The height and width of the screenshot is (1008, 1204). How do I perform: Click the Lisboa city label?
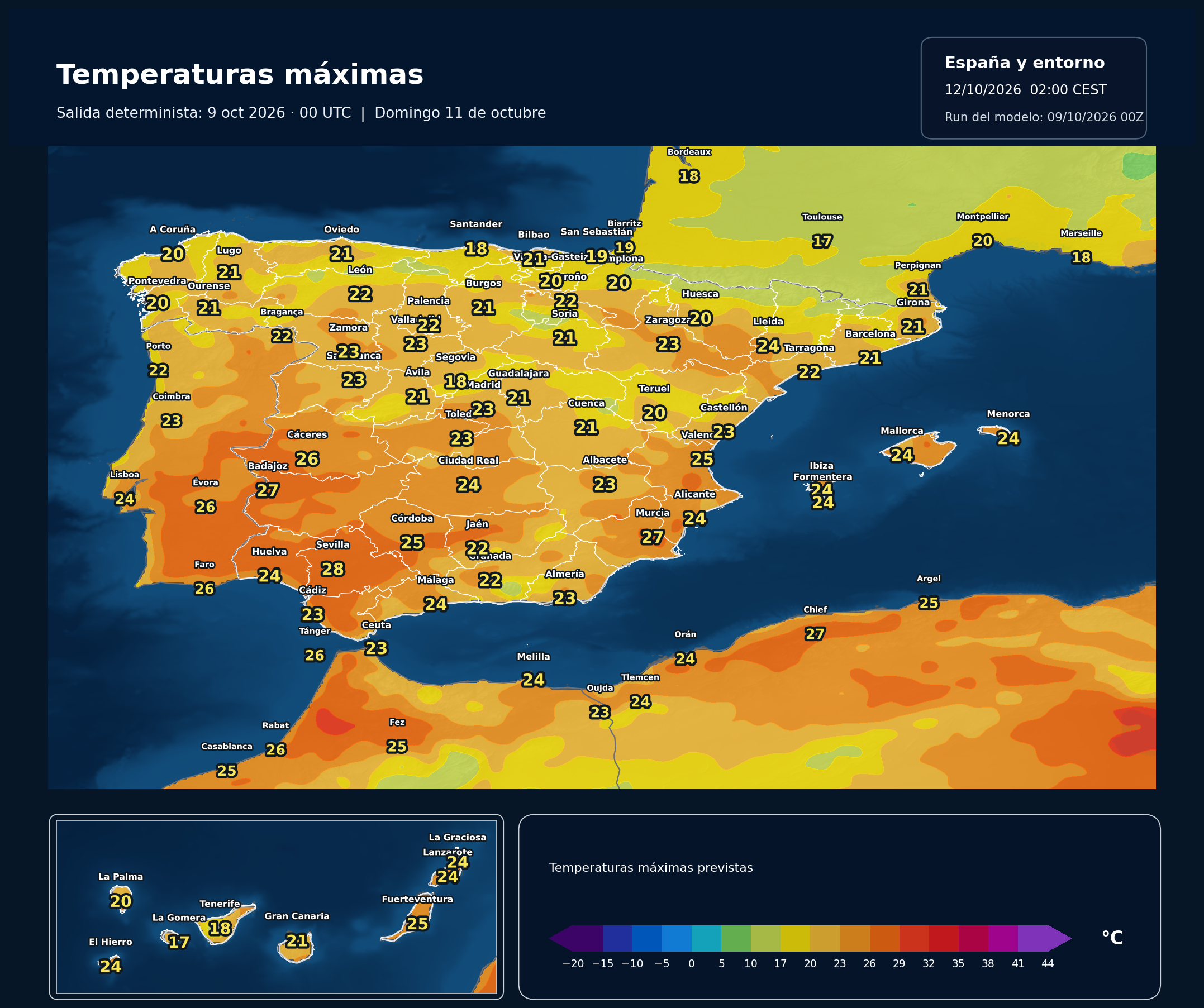(x=125, y=475)
